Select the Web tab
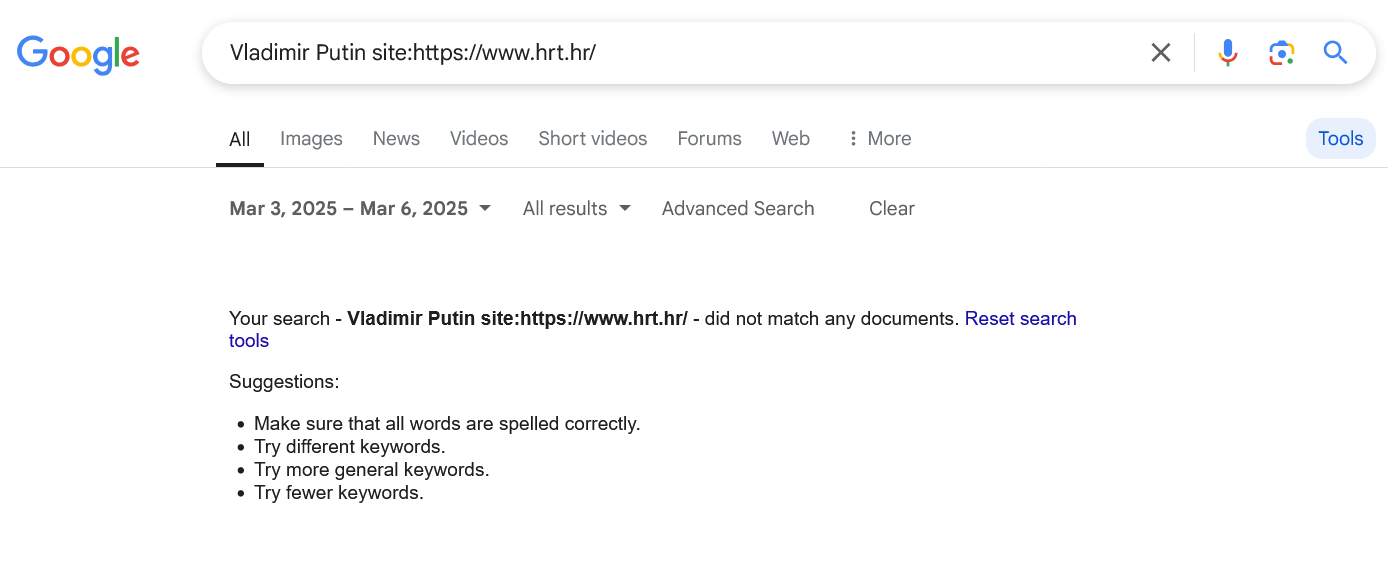 (790, 139)
